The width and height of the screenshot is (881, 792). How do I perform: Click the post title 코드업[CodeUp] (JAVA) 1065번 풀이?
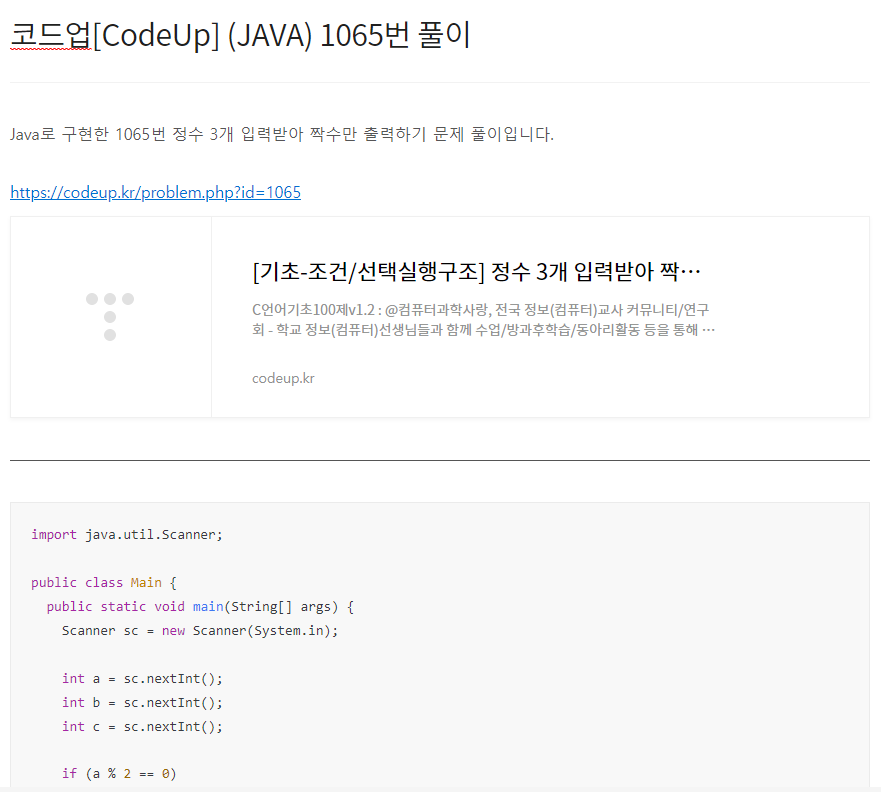tap(240, 35)
